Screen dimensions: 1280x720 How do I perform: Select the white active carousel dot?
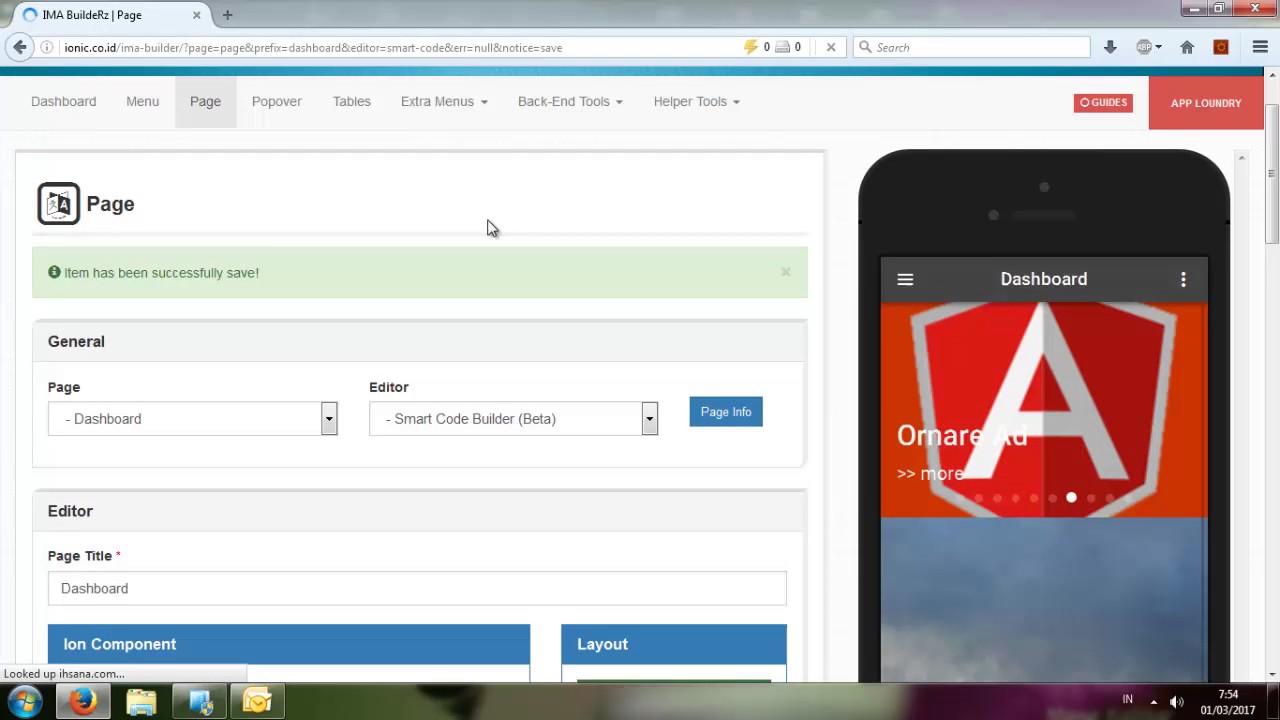(x=1071, y=497)
